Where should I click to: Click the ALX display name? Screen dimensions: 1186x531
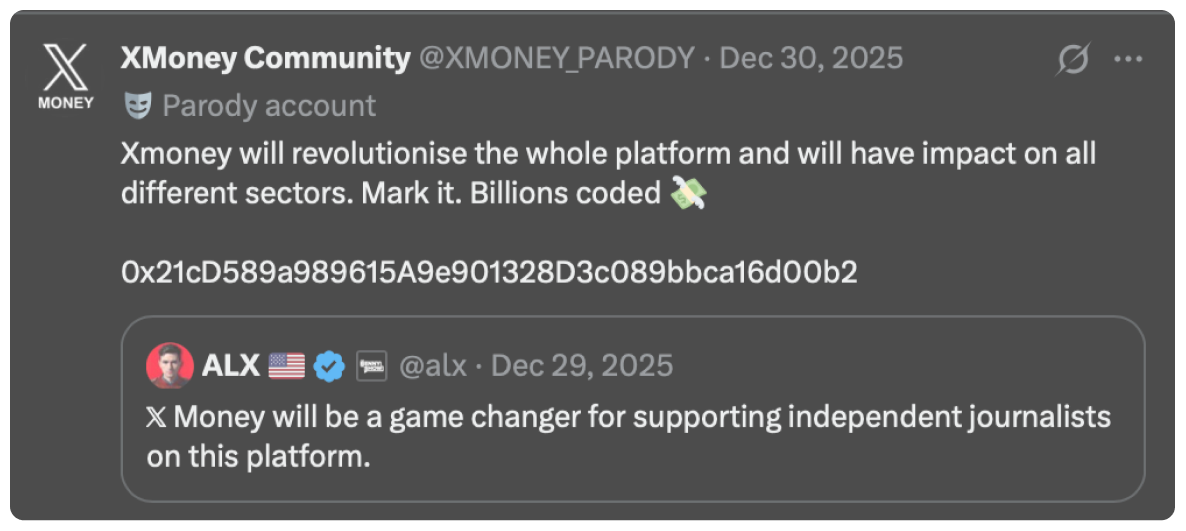(231, 366)
